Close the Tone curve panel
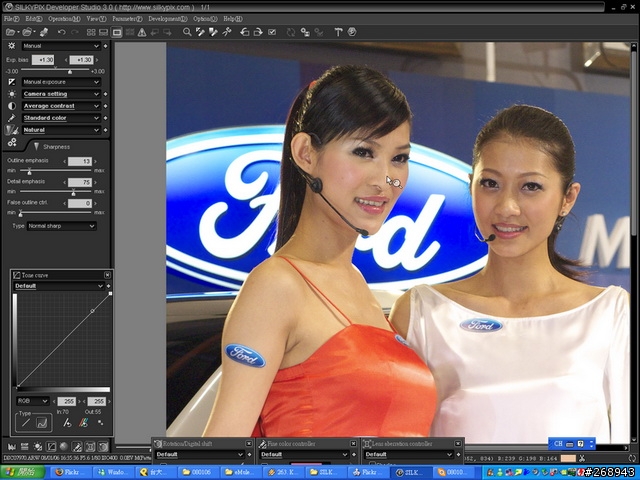Viewport: 640px width, 480px height. tap(107, 275)
